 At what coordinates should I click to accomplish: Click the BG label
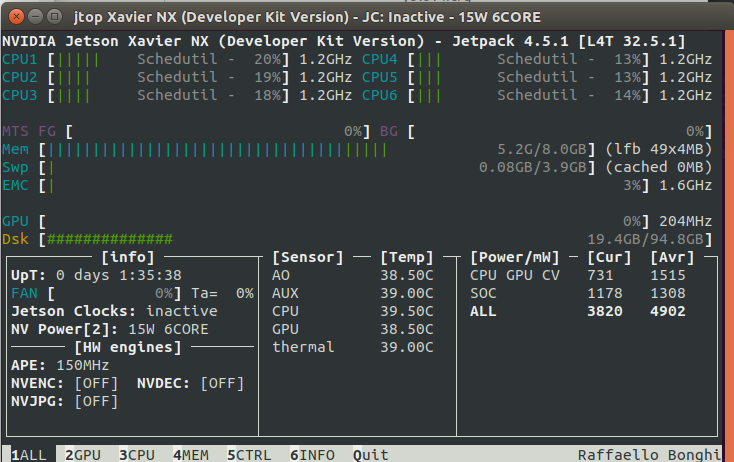[389, 132]
